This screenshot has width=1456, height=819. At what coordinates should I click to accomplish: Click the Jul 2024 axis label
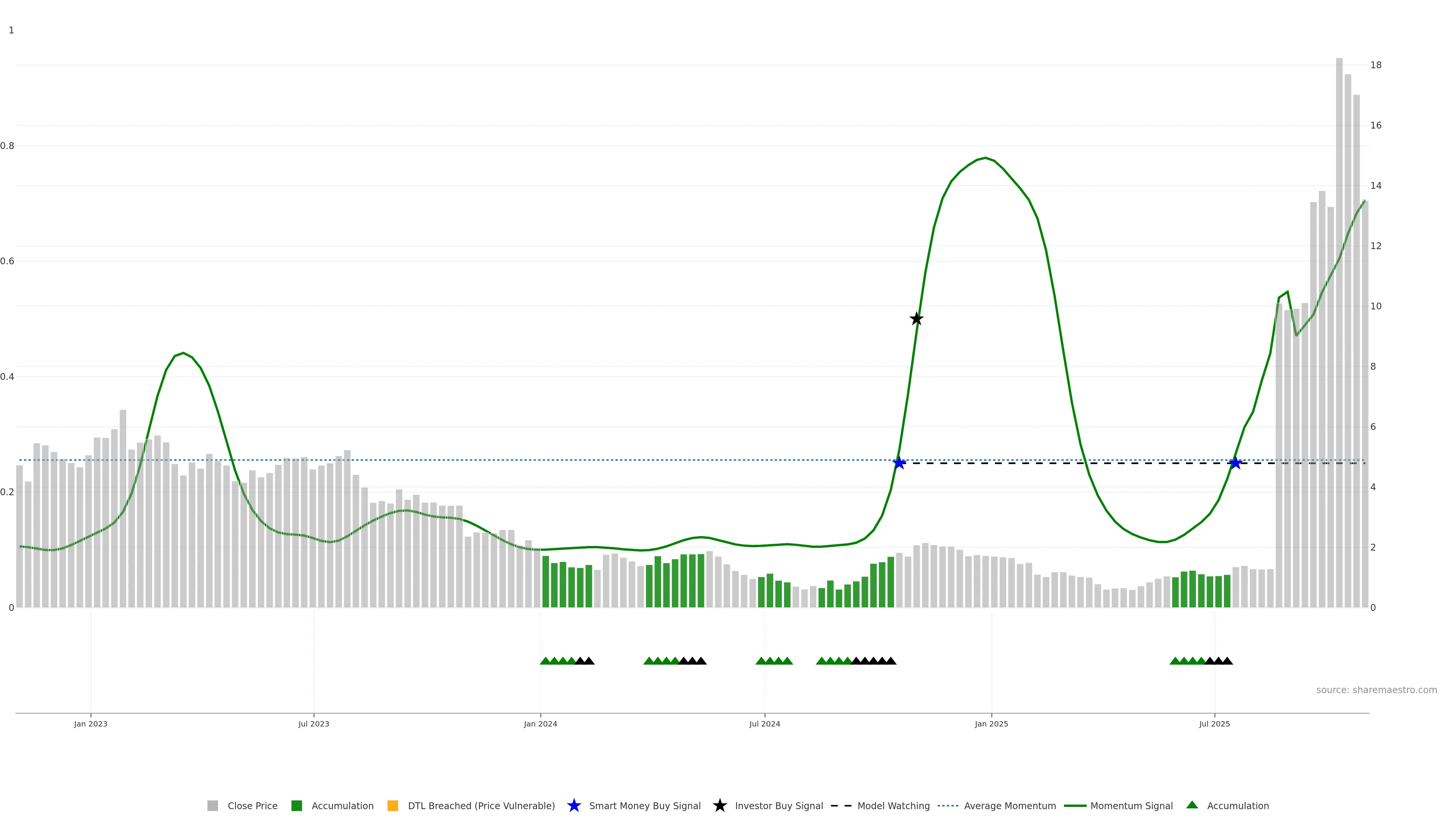[765, 723]
